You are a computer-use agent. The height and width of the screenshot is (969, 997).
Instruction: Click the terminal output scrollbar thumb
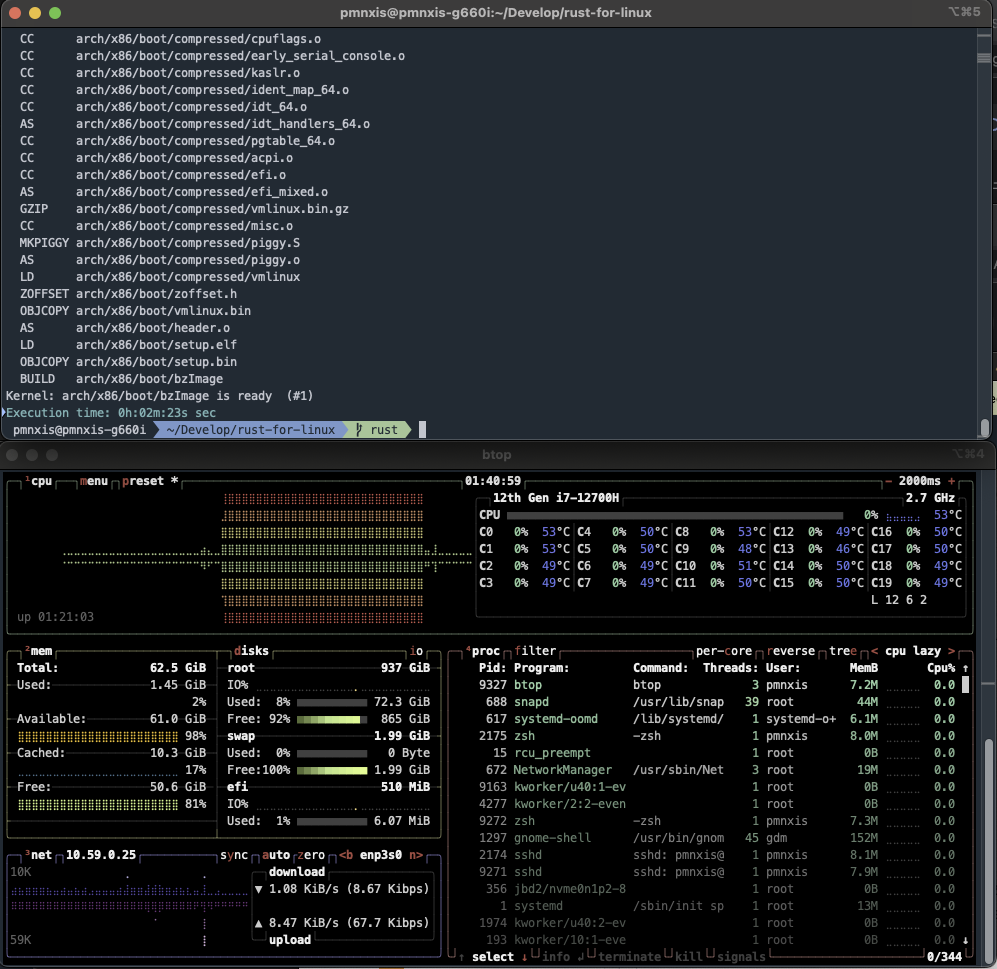pos(985,428)
